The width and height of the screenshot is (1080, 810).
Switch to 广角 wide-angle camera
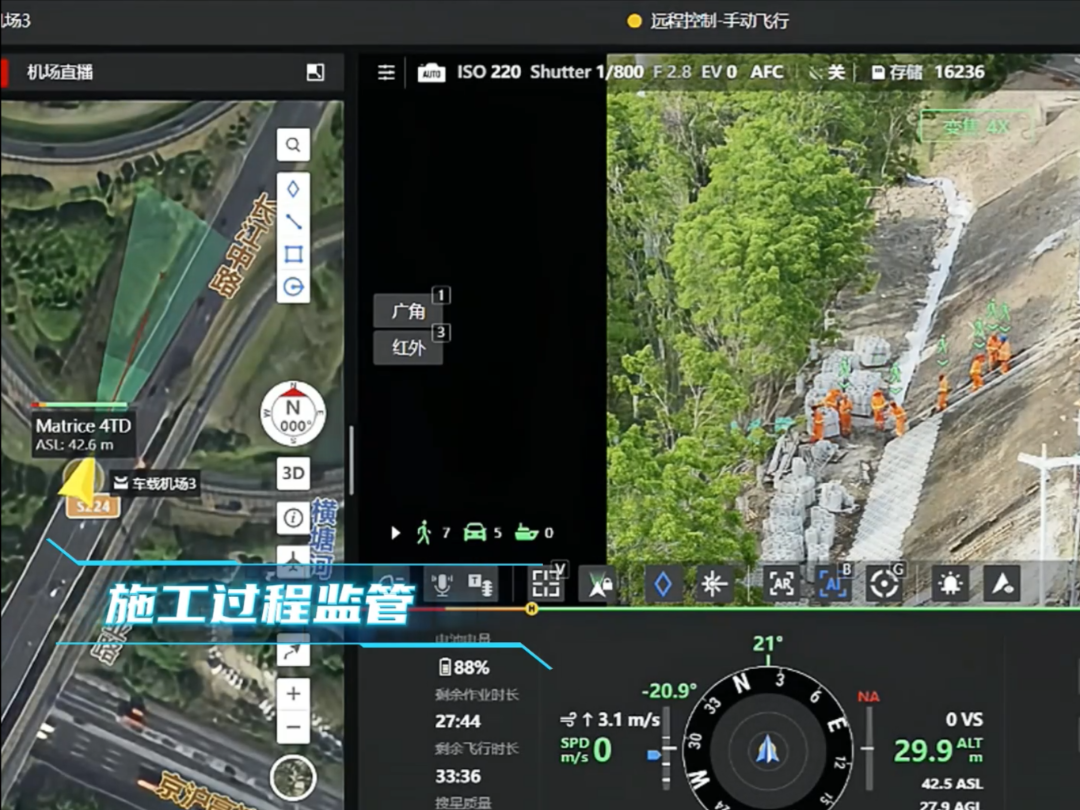pyautogui.click(x=408, y=311)
